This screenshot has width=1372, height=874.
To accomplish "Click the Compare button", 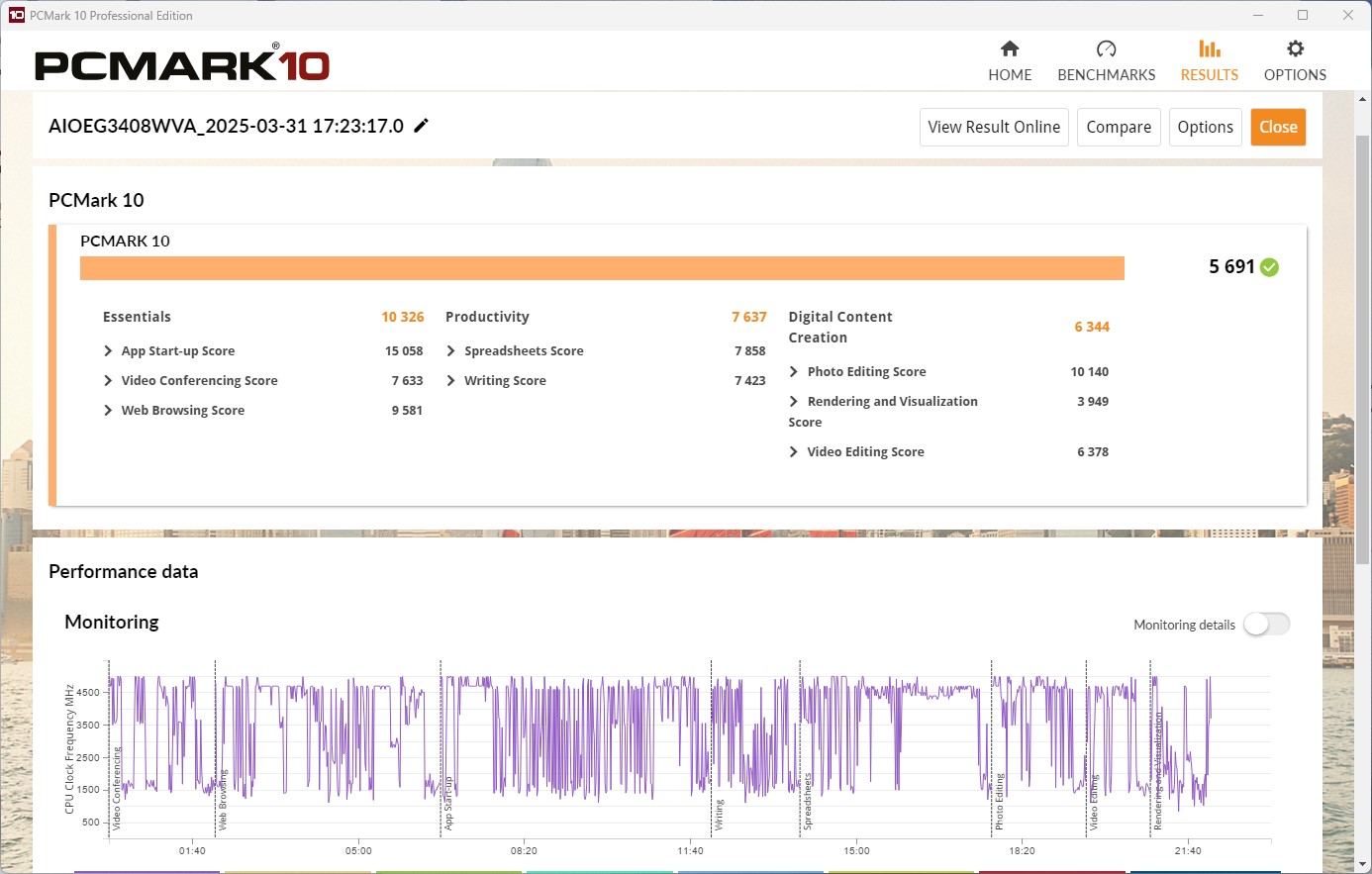I will (1119, 127).
